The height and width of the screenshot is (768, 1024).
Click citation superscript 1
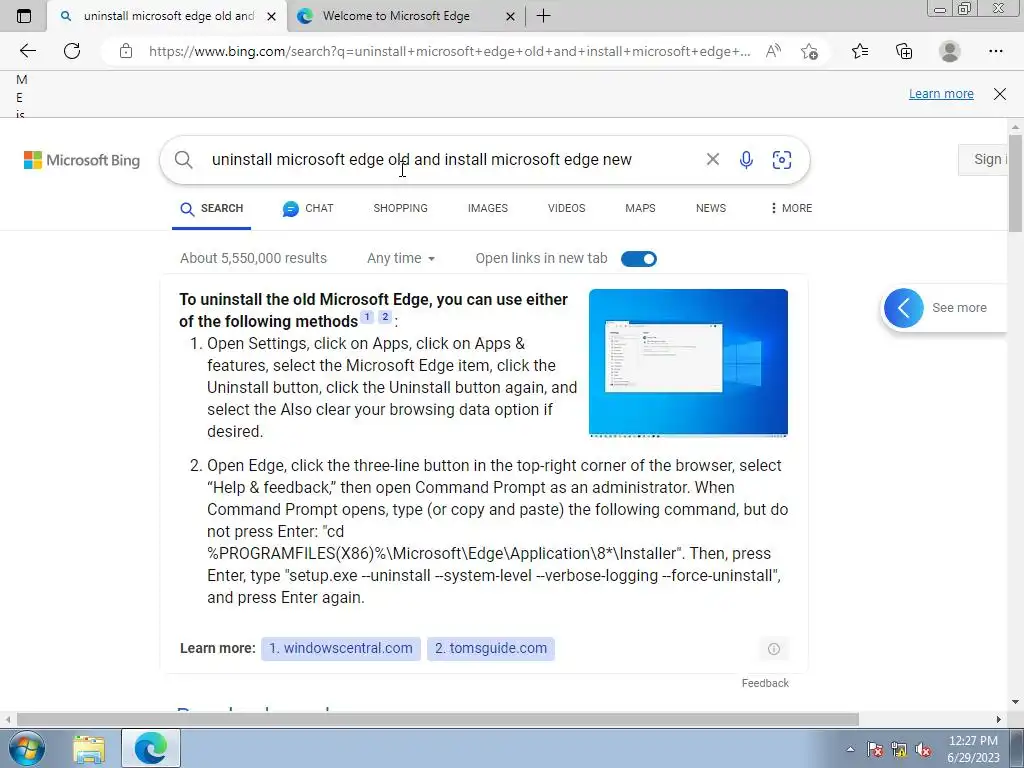point(367,317)
